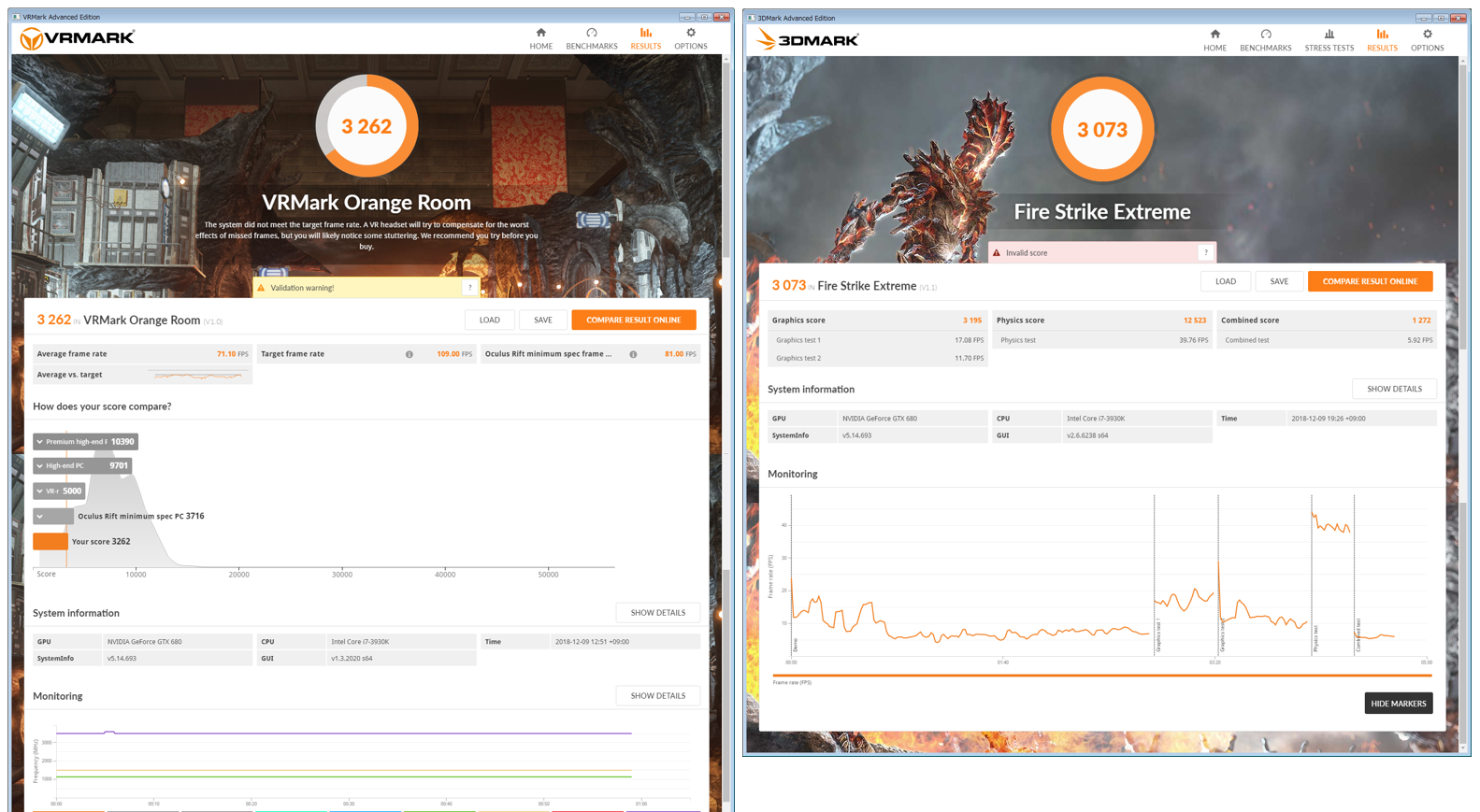Click the Validation warning triangle icon
The width and height of the screenshot is (1480, 812).
pyautogui.click(x=262, y=288)
